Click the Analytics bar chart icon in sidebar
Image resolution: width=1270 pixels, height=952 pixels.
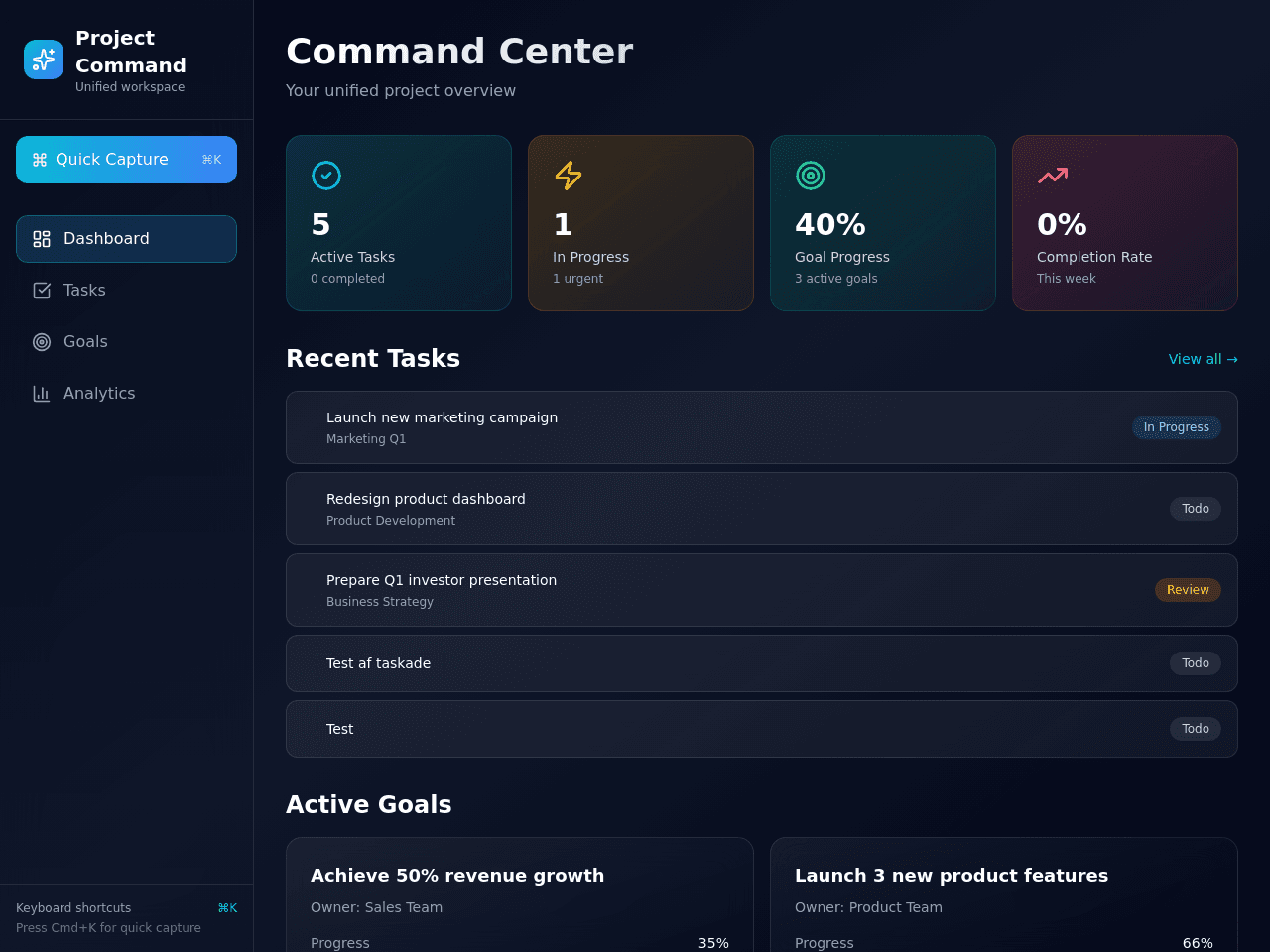(42, 394)
